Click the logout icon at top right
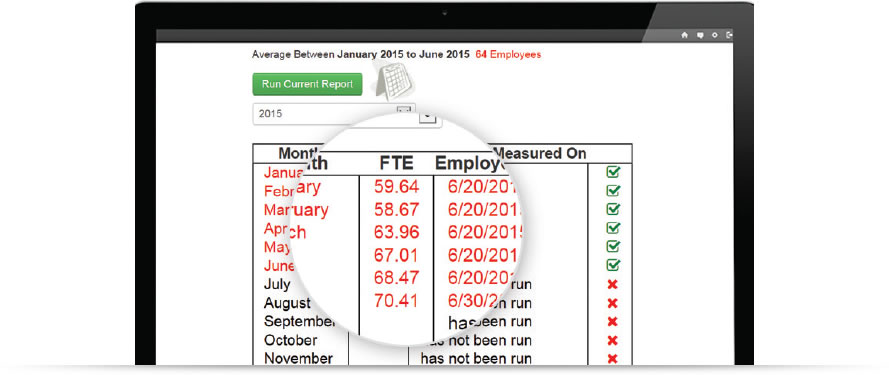Image resolution: width=889 pixels, height=375 pixels. point(730,35)
